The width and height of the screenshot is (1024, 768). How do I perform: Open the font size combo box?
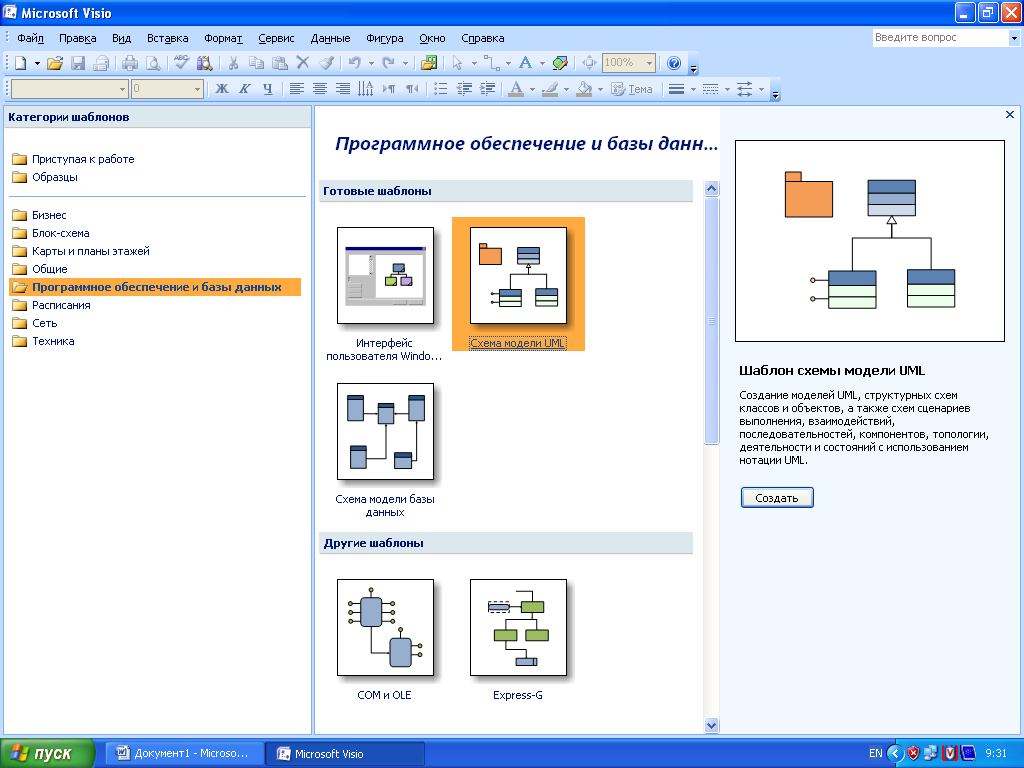click(x=167, y=89)
